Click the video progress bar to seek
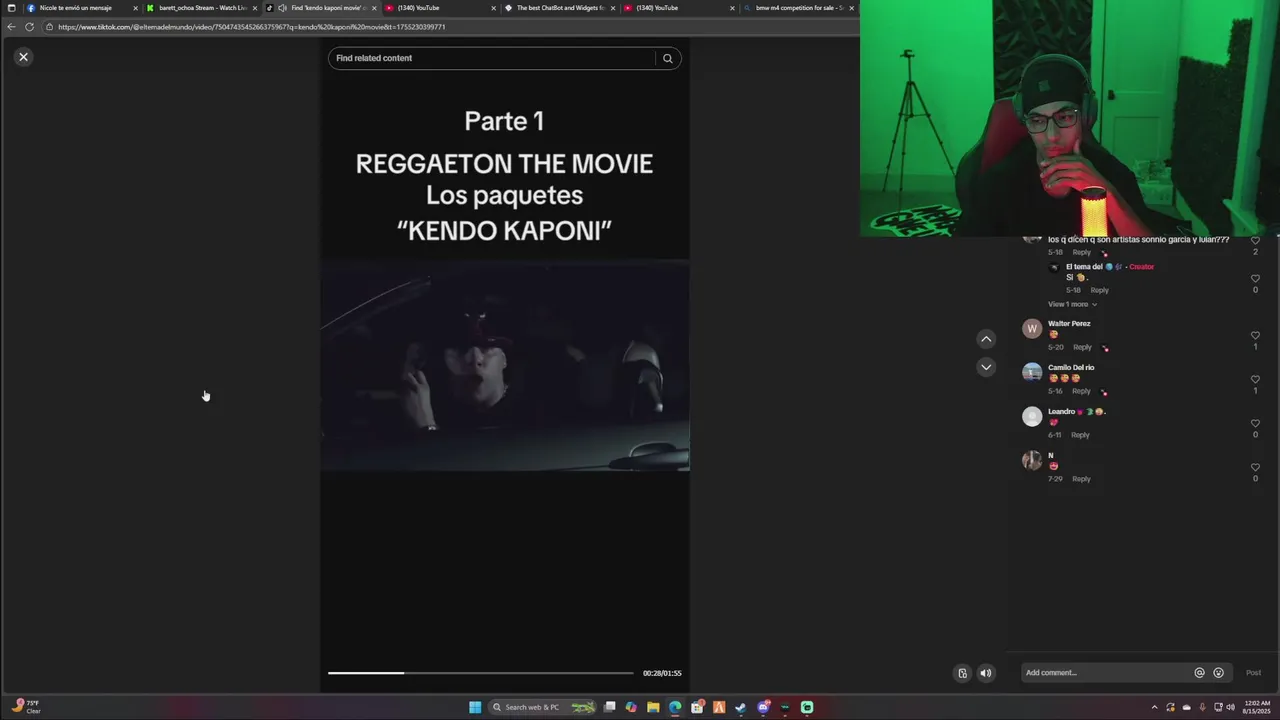 [x=480, y=673]
